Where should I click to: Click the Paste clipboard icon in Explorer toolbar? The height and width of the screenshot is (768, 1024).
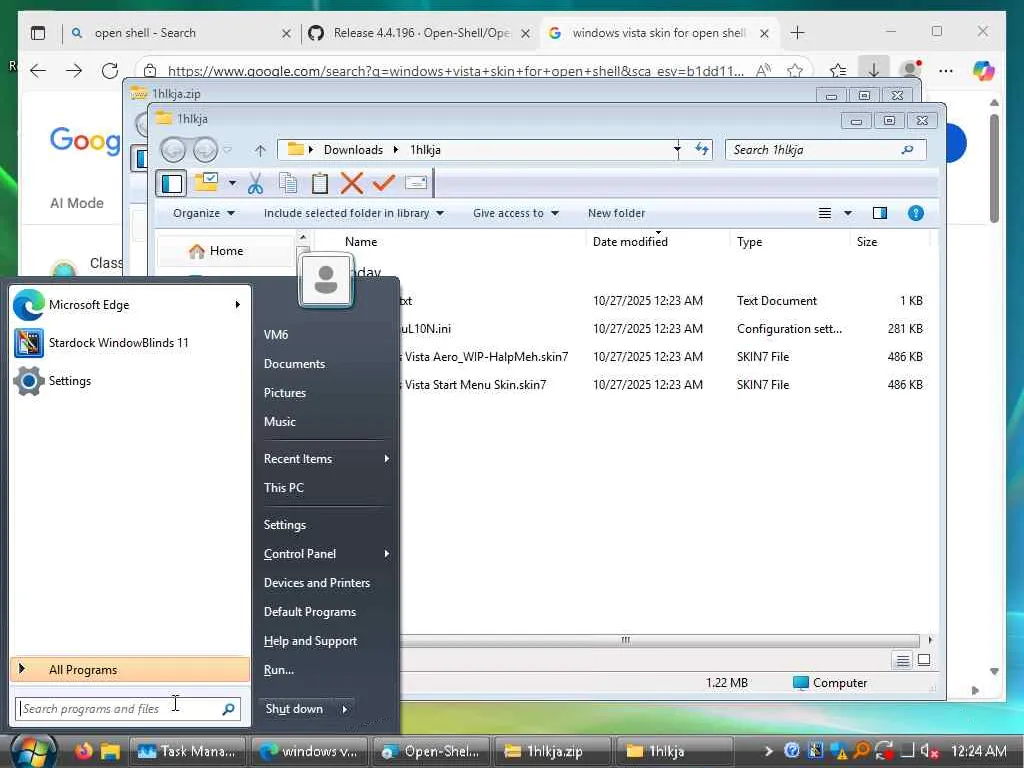point(319,184)
